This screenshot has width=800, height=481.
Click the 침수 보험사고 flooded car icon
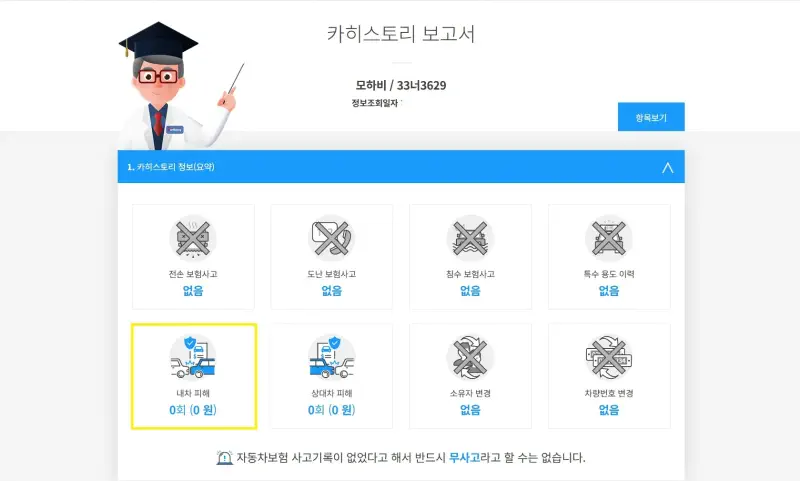point(470,238)
